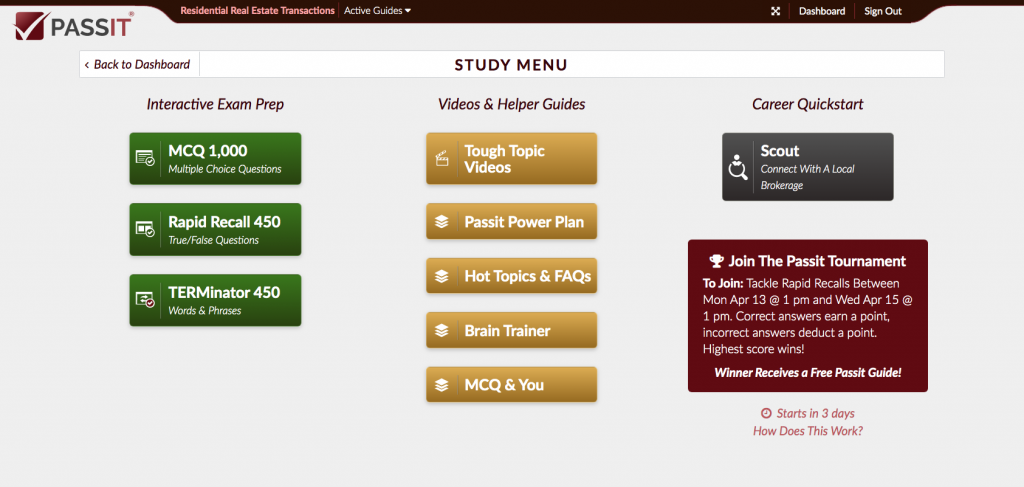Open MCQ 1,000 Multiple Choice Questions
The image size is (1024, 487).
click(x=216, y=159)
